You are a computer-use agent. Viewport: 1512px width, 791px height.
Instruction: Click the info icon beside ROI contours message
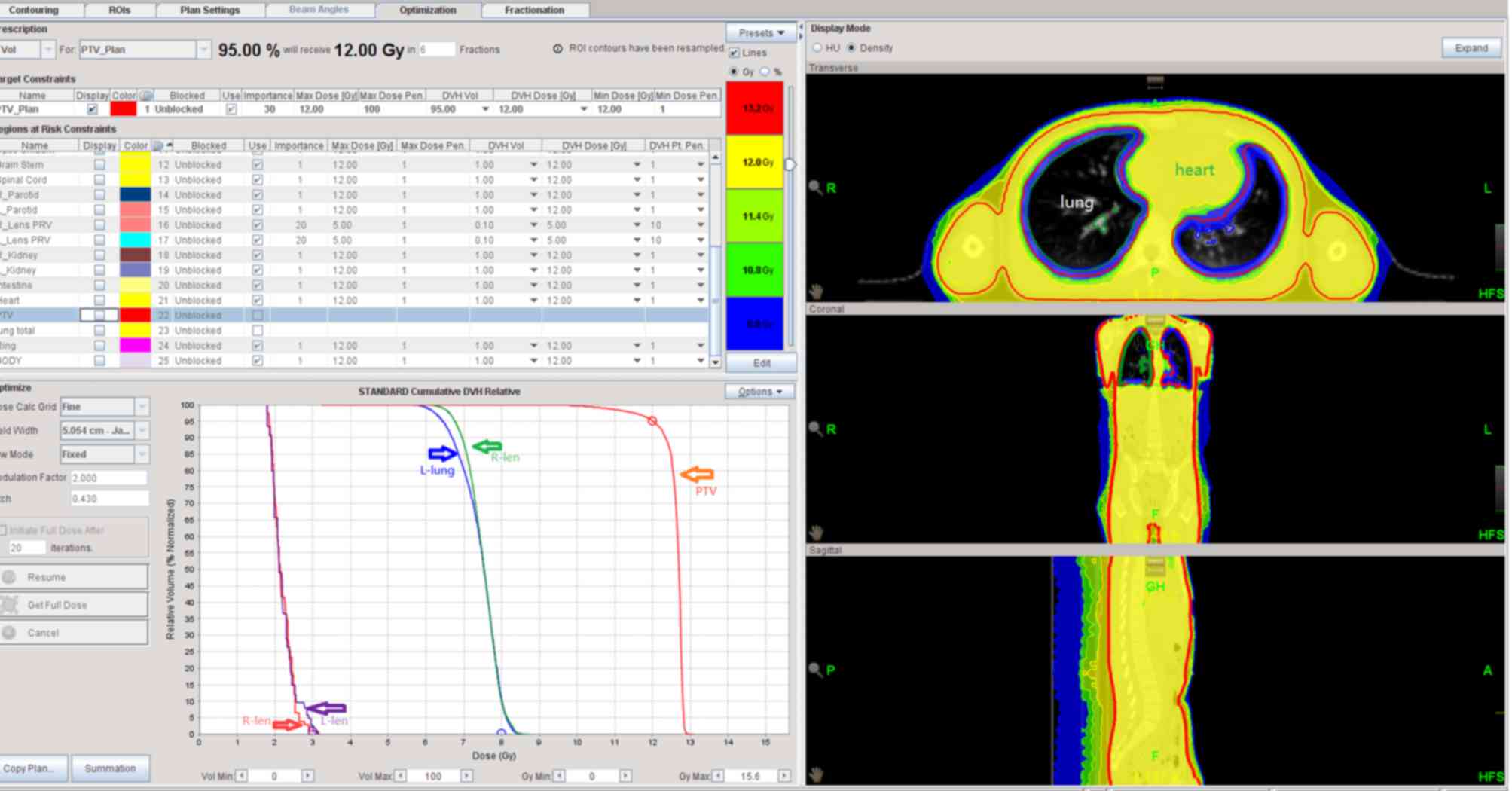pos(557,49)
